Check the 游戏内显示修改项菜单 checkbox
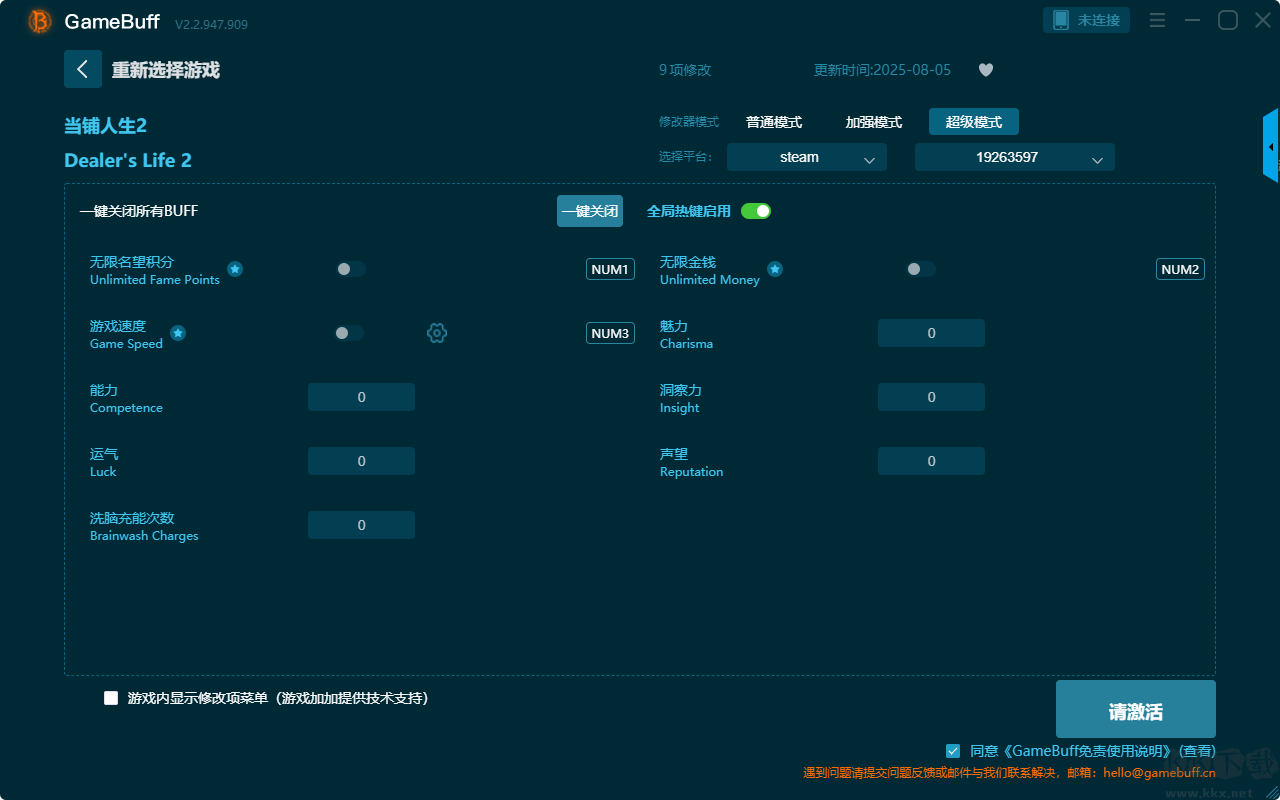 [111, 698]
